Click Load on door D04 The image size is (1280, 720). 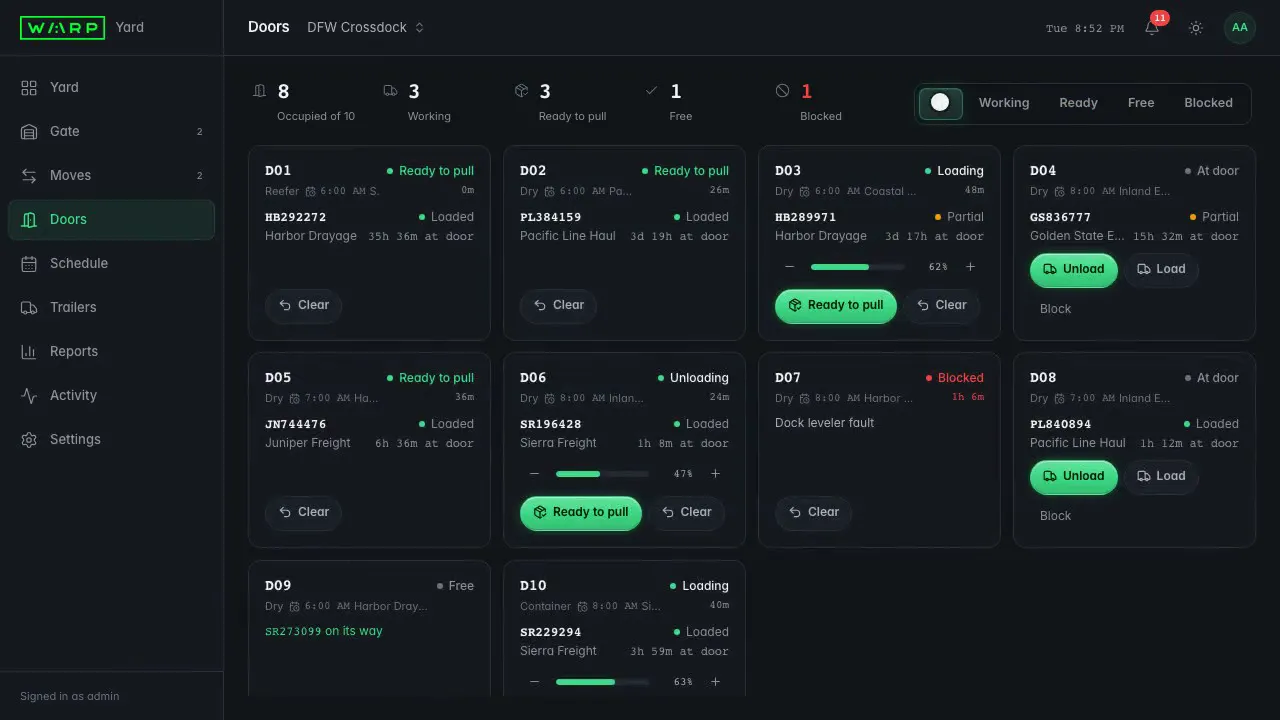[1161, 270]
